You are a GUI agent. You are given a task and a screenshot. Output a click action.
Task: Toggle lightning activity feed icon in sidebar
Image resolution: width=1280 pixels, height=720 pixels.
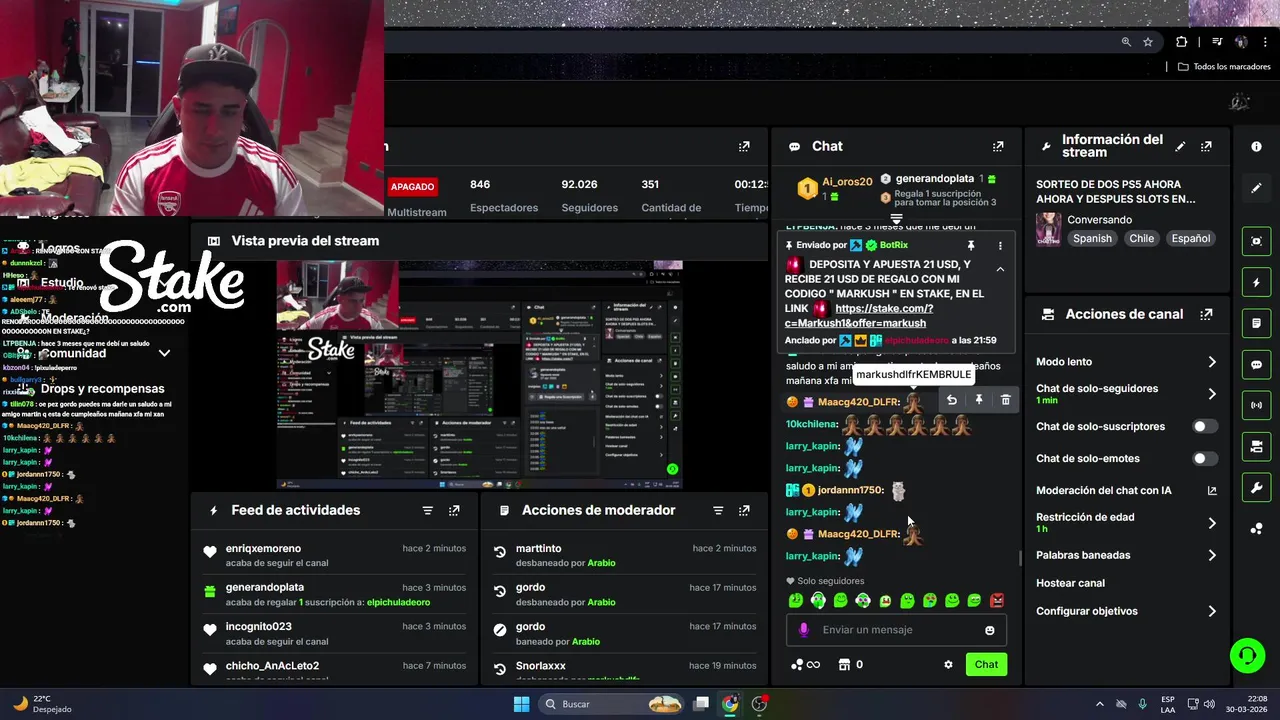(x=1256, y=283)
